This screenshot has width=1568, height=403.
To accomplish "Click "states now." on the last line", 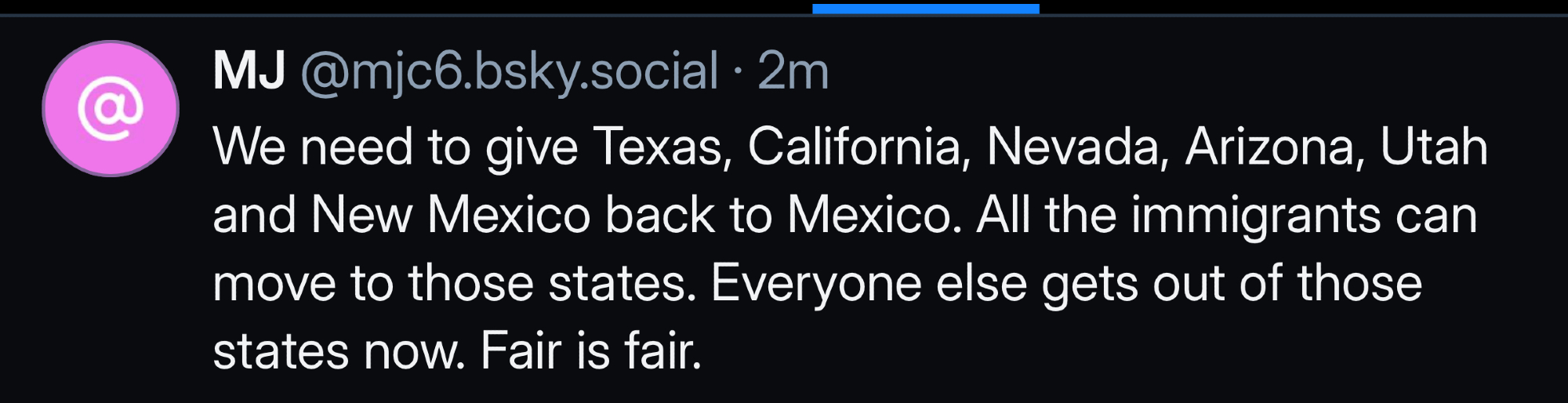I will click(x=339, y=350).
